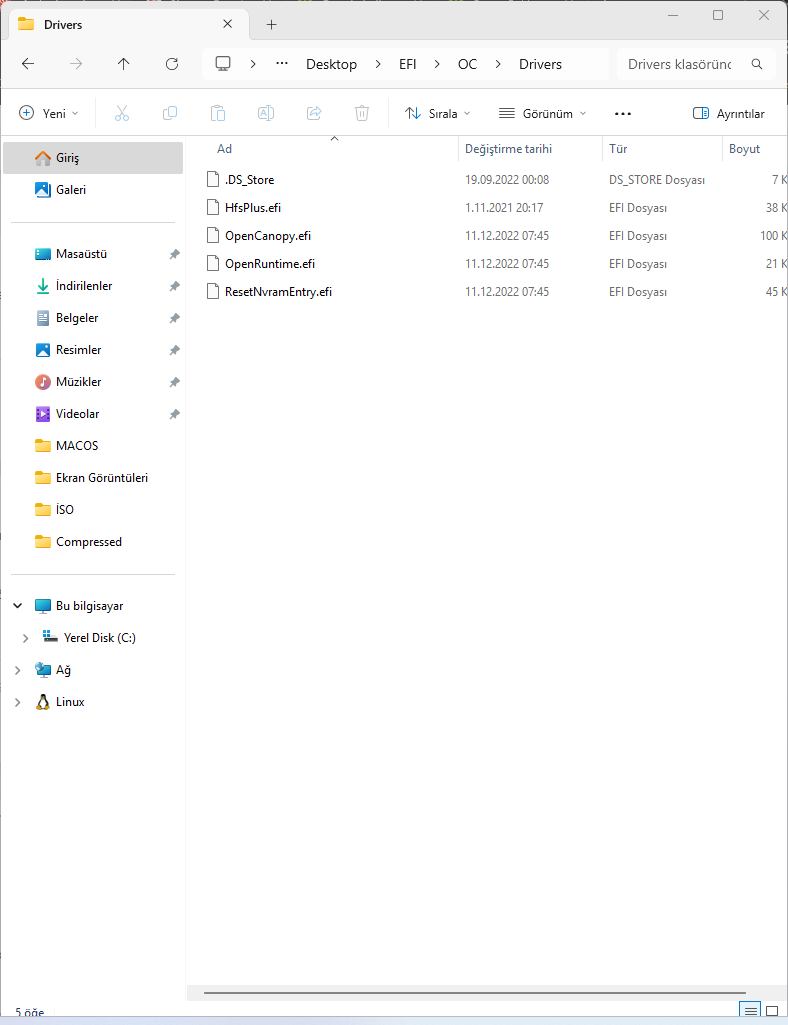Click the search magnifier icon
The width and height of the screenshot is (788, 1025).
(x=757, y=64)
